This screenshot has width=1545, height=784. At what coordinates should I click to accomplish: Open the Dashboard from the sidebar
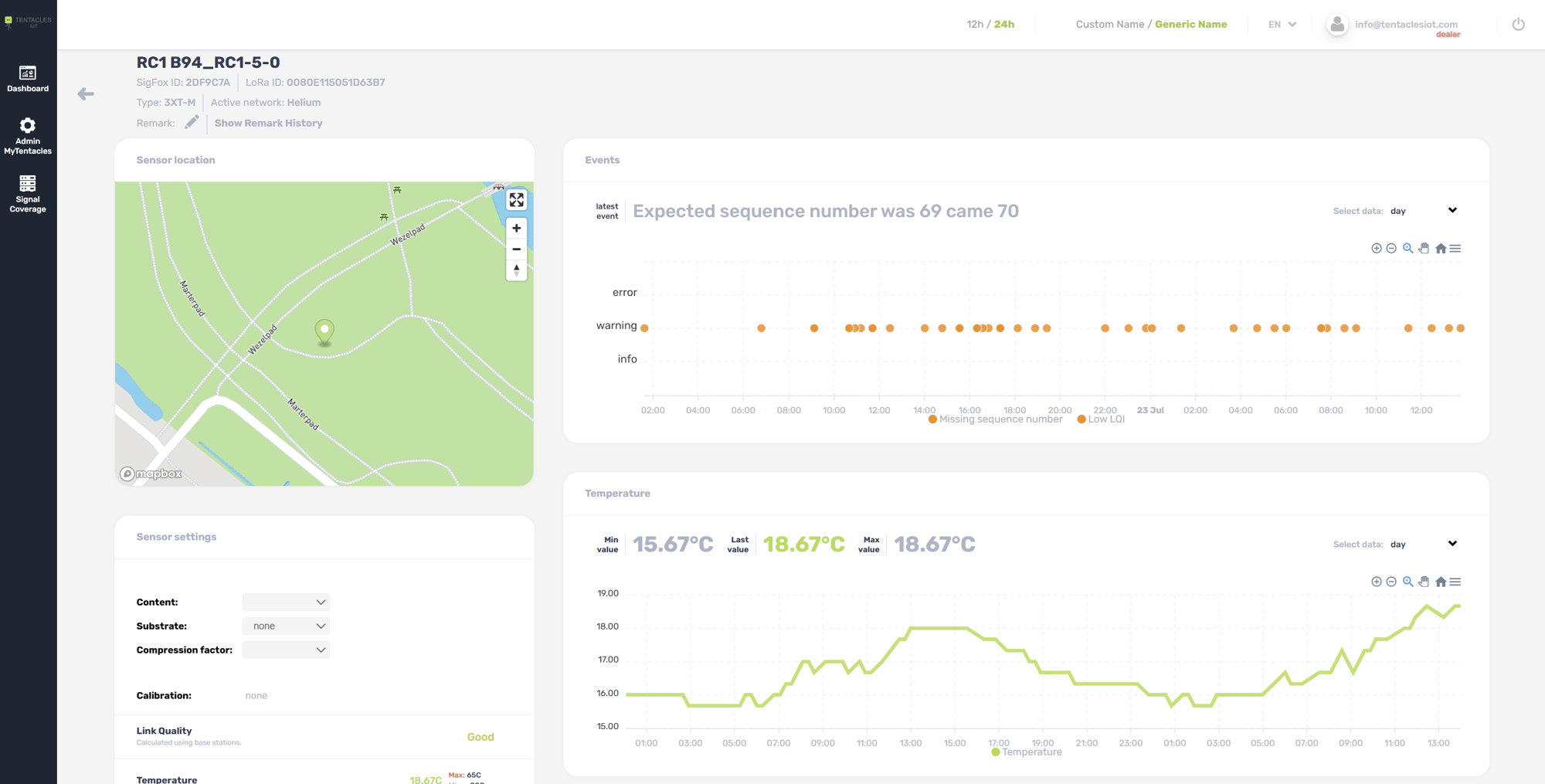coord(28,79)
